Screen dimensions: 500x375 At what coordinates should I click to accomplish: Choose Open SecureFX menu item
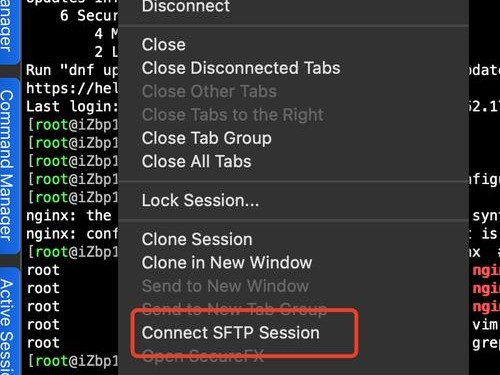(x=203, y=356)
